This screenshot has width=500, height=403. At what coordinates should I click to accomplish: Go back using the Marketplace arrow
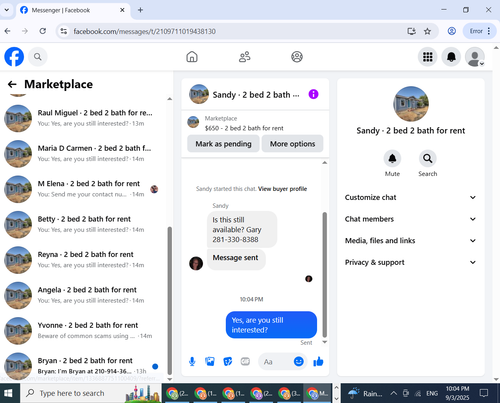point(12,84)
